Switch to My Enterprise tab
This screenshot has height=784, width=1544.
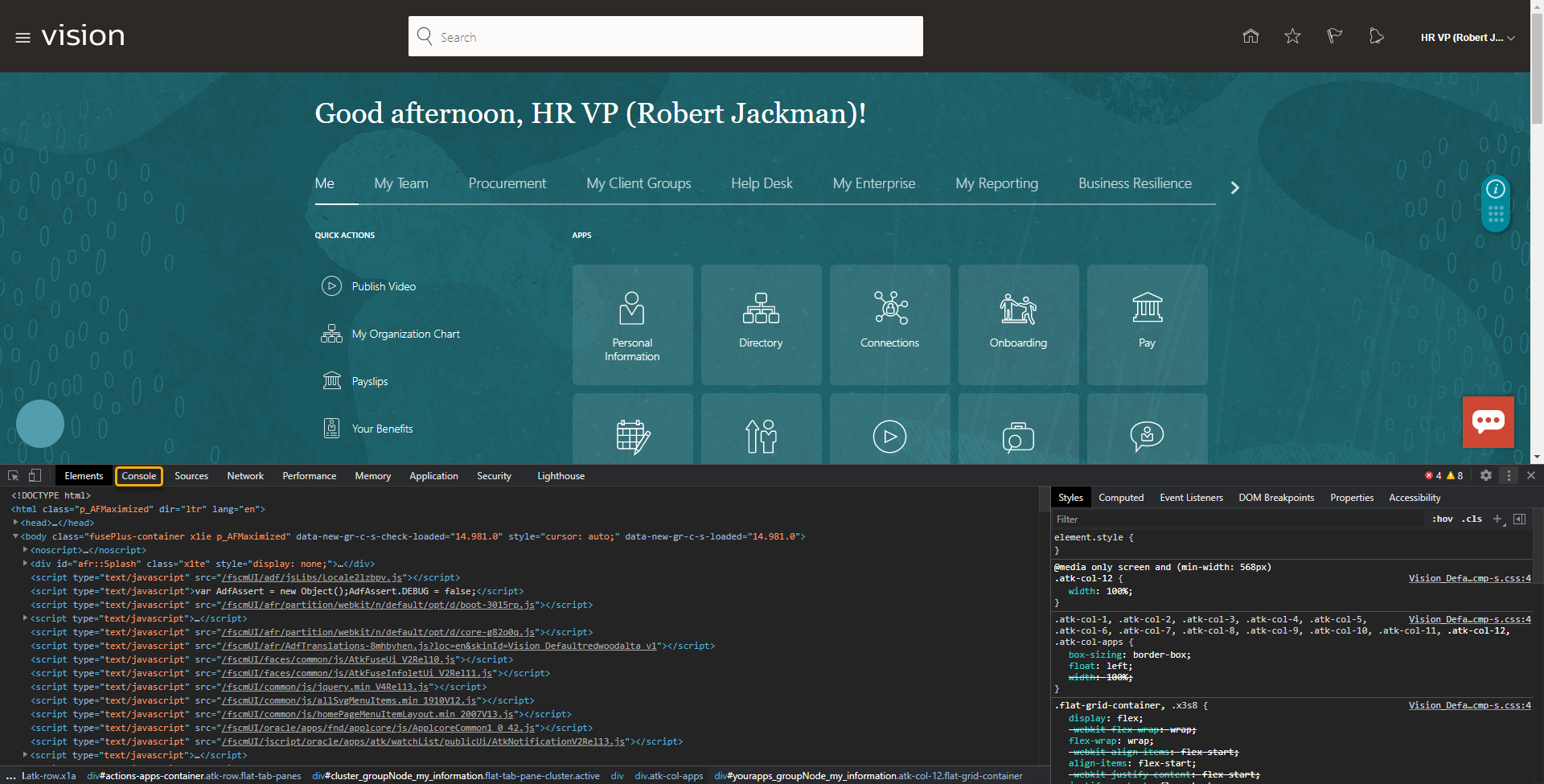pos(874,183)
